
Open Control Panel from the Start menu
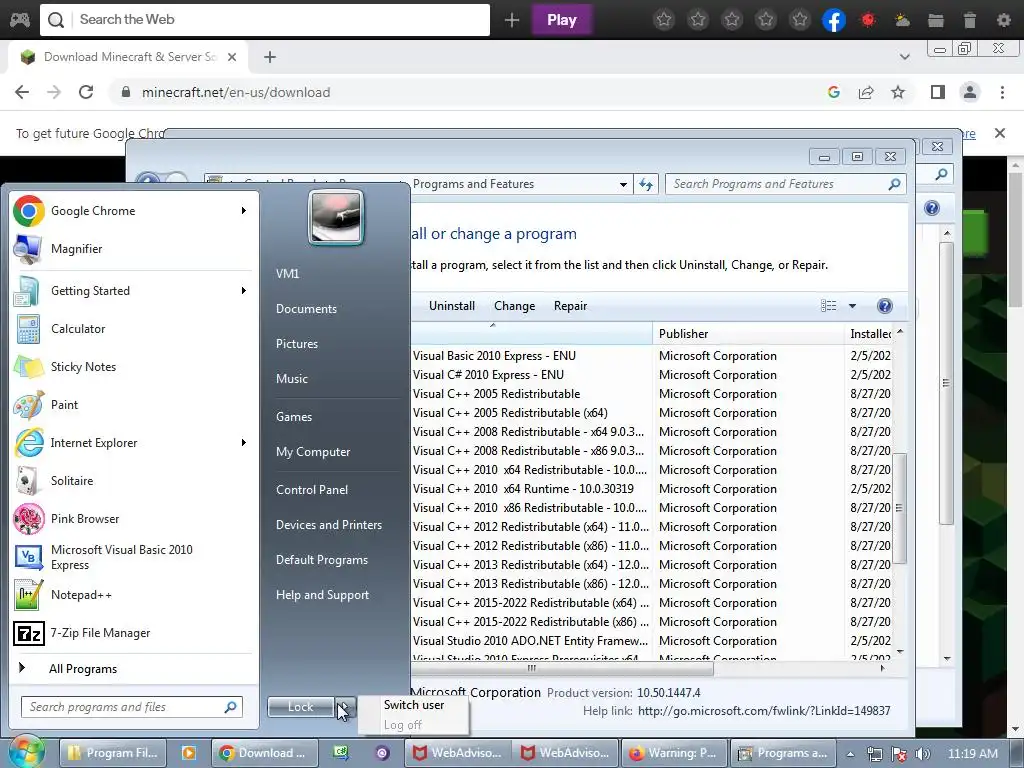click(312, 490)
